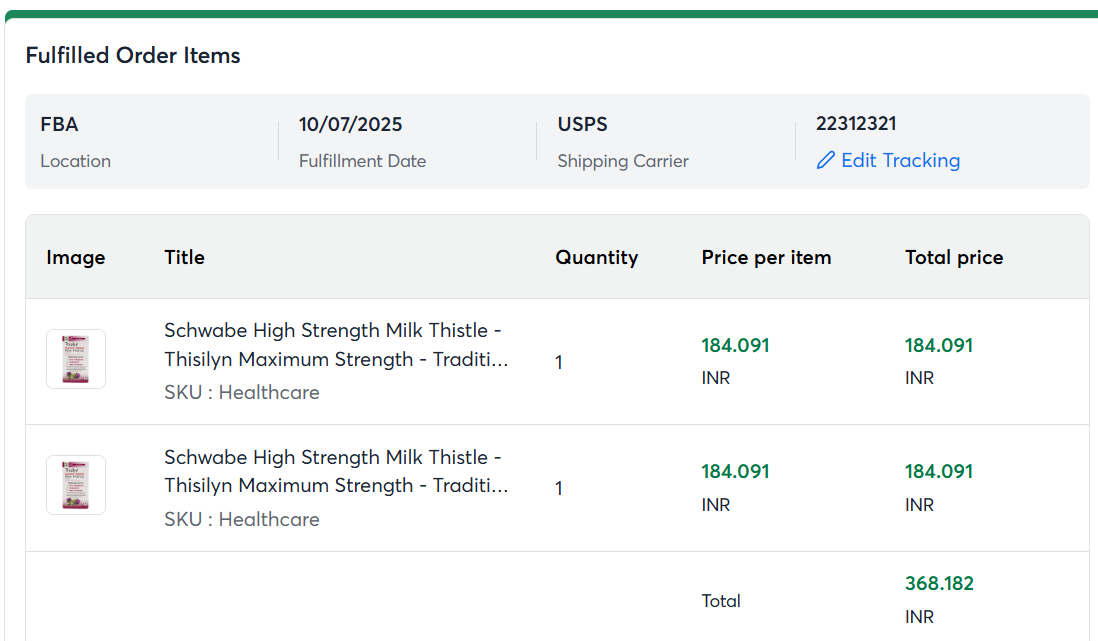Click the Title column header
The width and height of the screenshot is (1098, 641).
point(185,257)
